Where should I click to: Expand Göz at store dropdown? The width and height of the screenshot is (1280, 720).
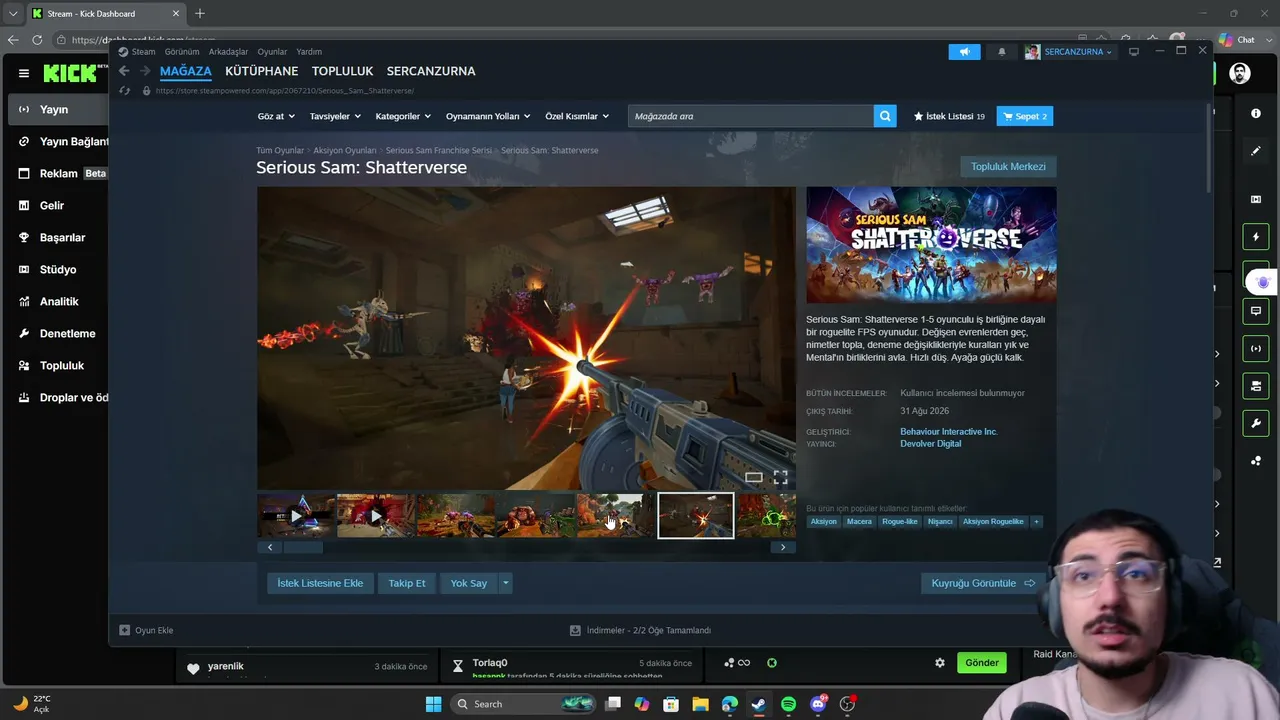[276, 116]
